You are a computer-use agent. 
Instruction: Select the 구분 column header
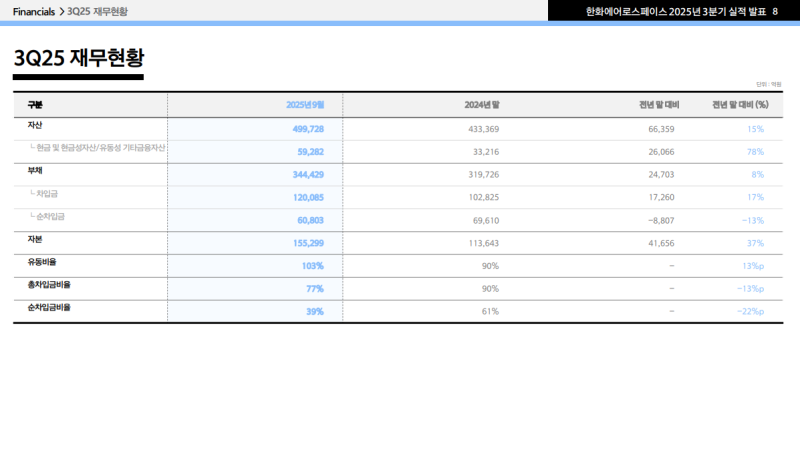[x=35, y=104]
